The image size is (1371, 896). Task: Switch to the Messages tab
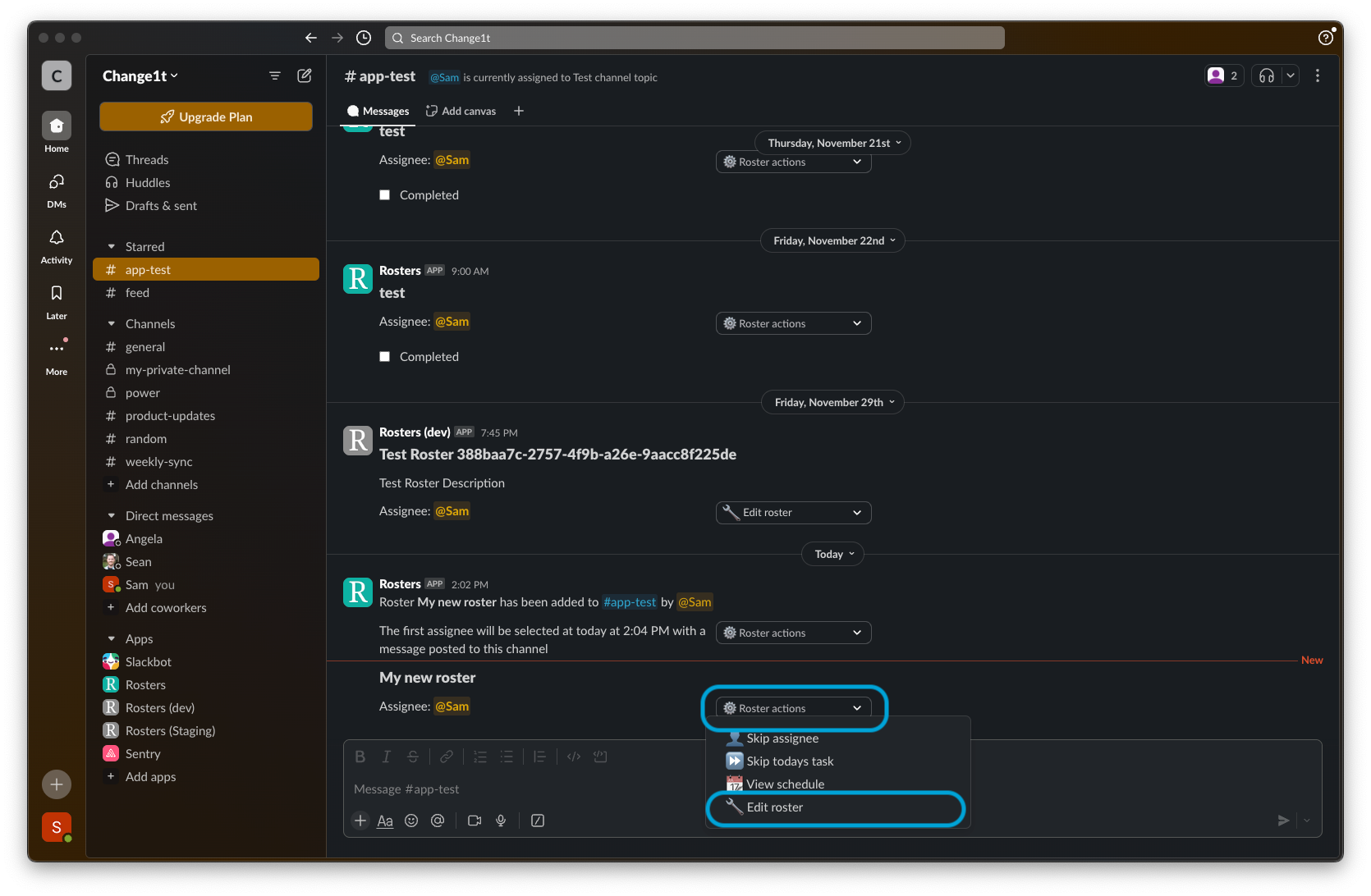[x=378, y=111]
